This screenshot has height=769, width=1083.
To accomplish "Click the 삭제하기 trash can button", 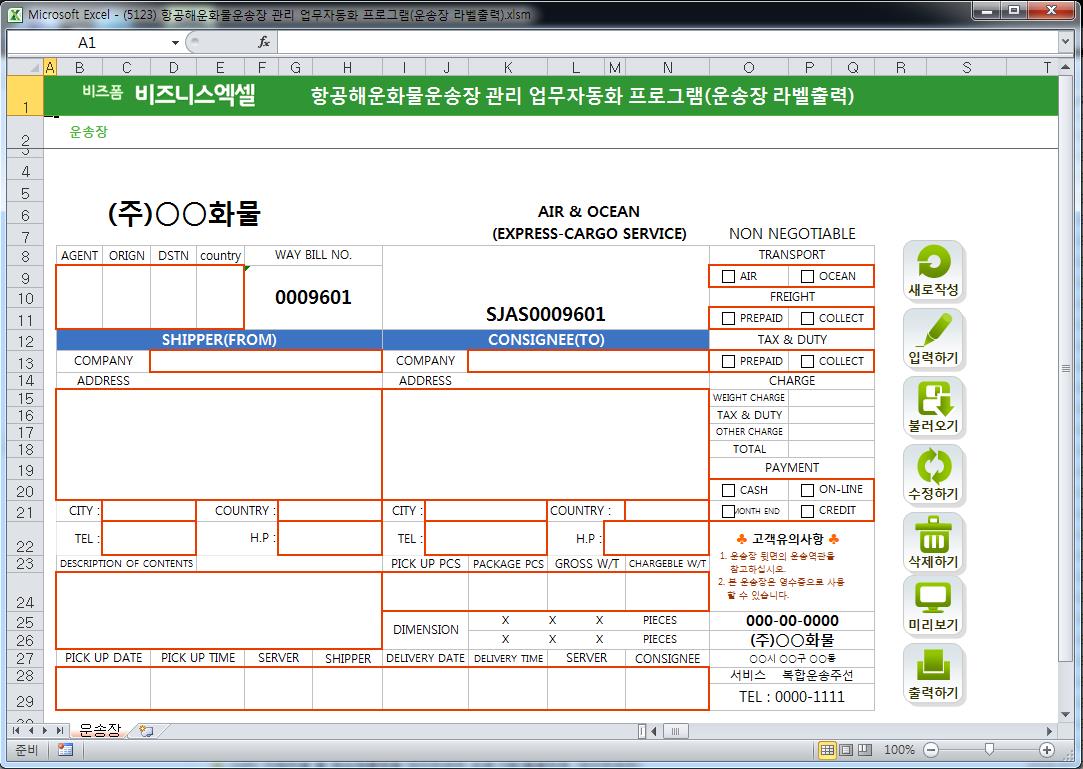I will pos(933,542).
